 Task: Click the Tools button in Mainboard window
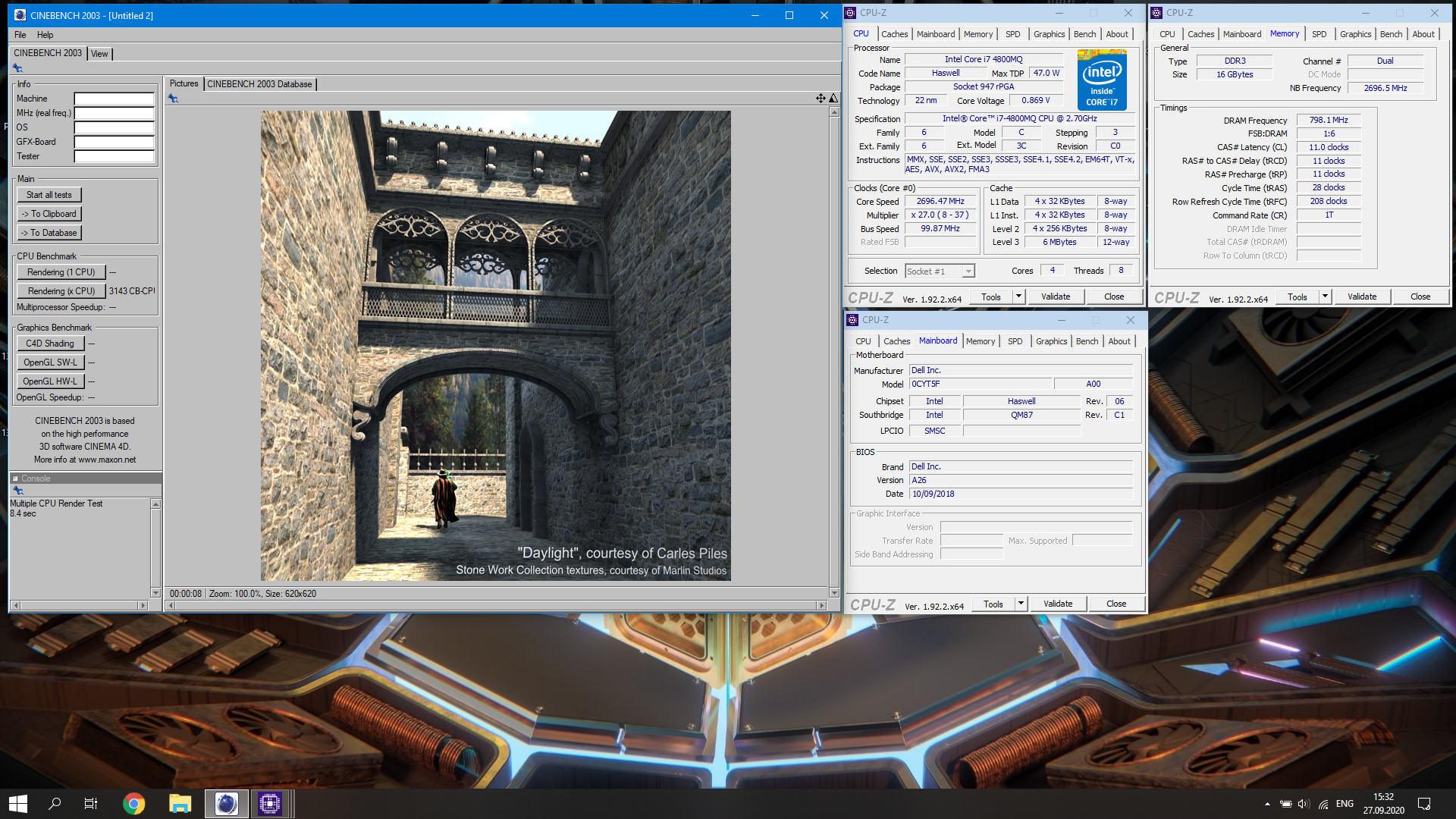(x=993, y=604)
